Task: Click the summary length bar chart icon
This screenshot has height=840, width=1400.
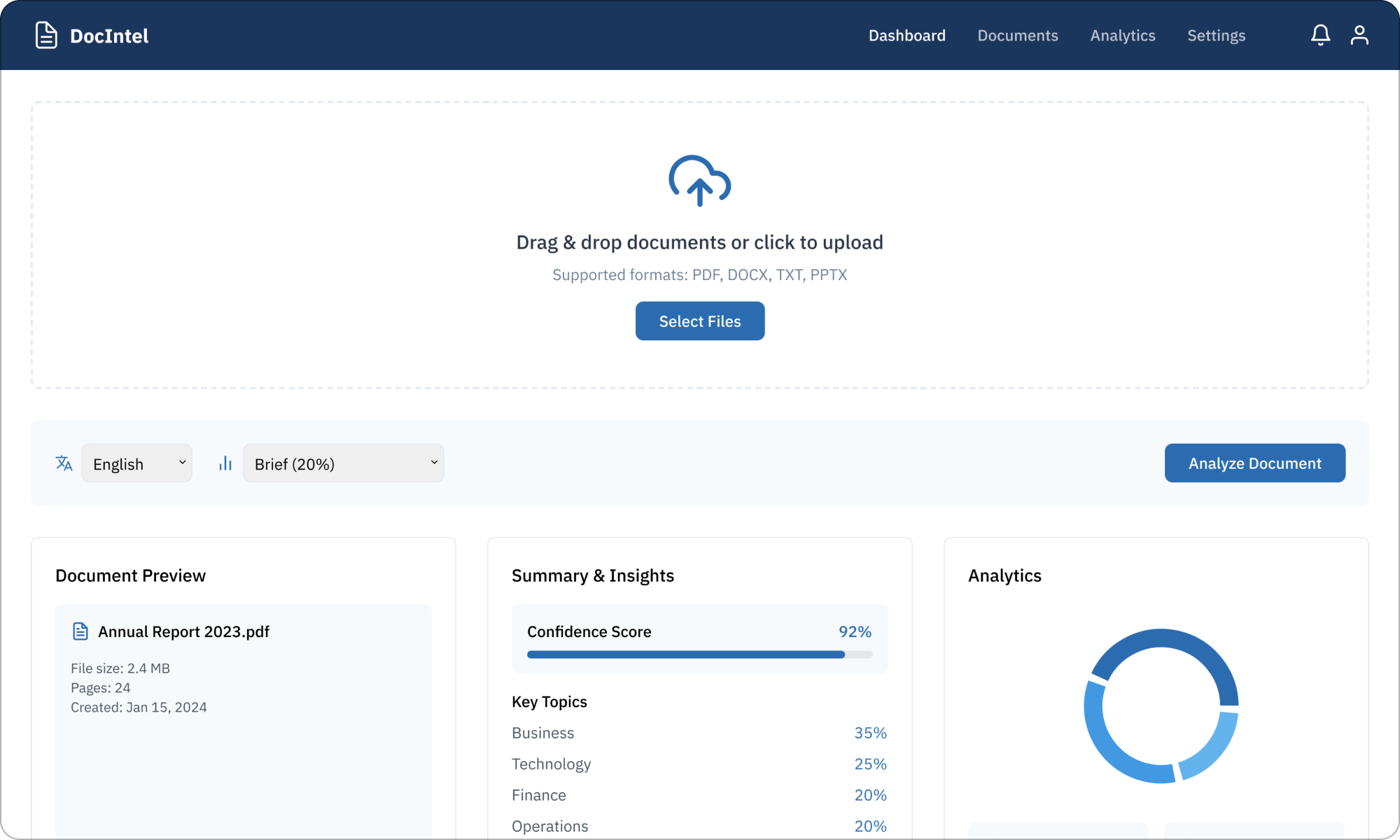Action: point(225,463)
